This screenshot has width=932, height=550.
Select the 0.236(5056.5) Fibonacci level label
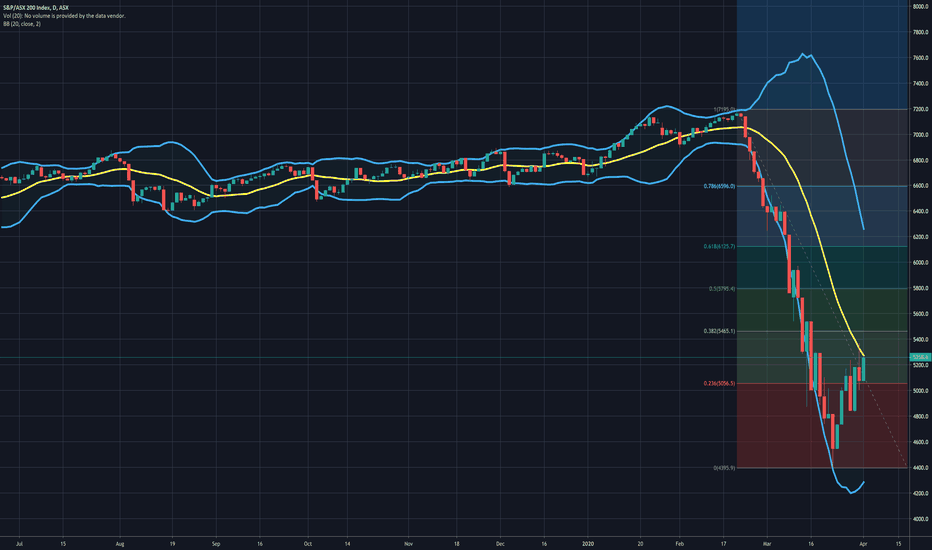point(719,384)
